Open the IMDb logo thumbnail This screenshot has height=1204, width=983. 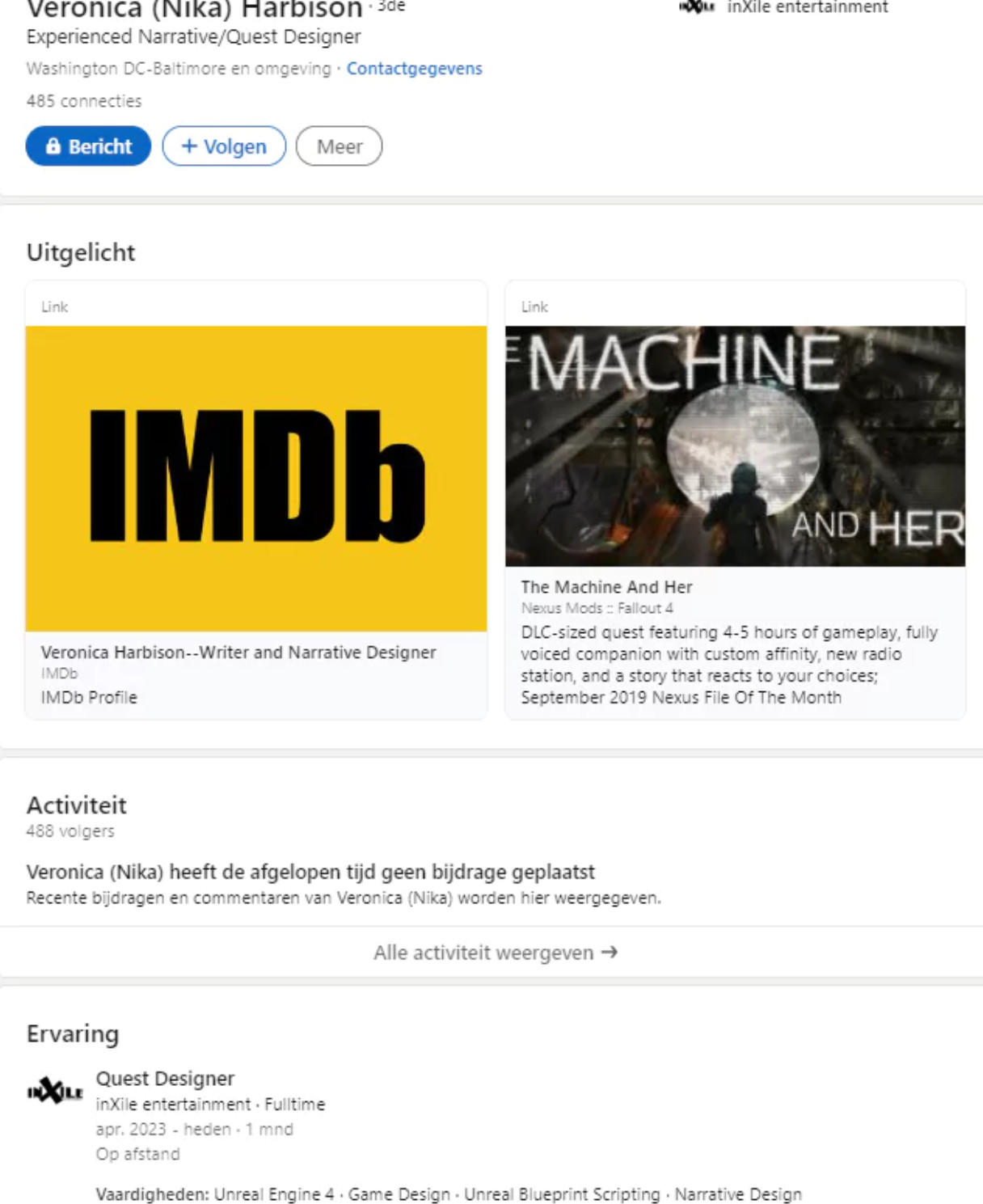coord(256,478)
